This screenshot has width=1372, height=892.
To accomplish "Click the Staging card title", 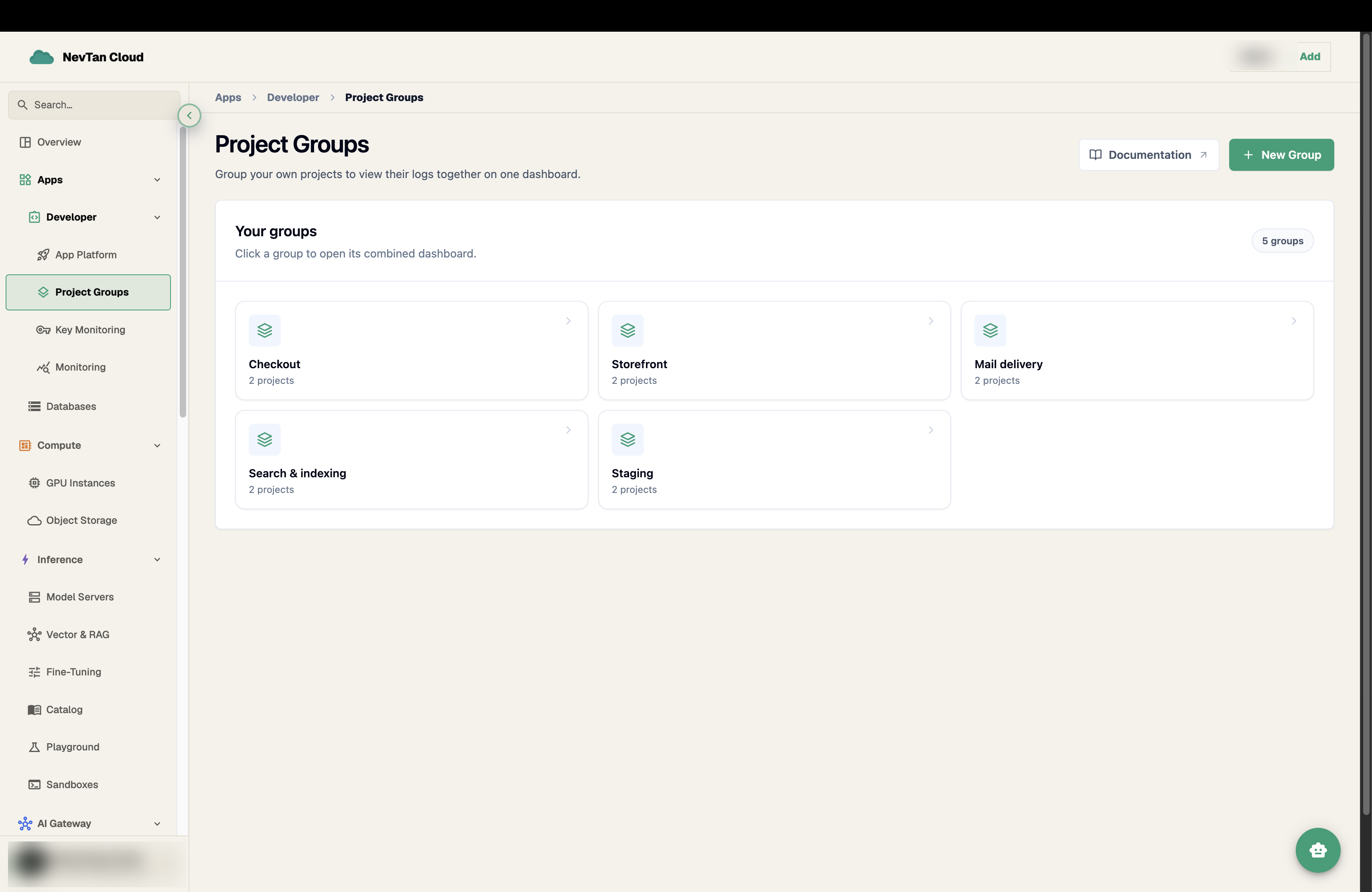I will click(632, 473).
